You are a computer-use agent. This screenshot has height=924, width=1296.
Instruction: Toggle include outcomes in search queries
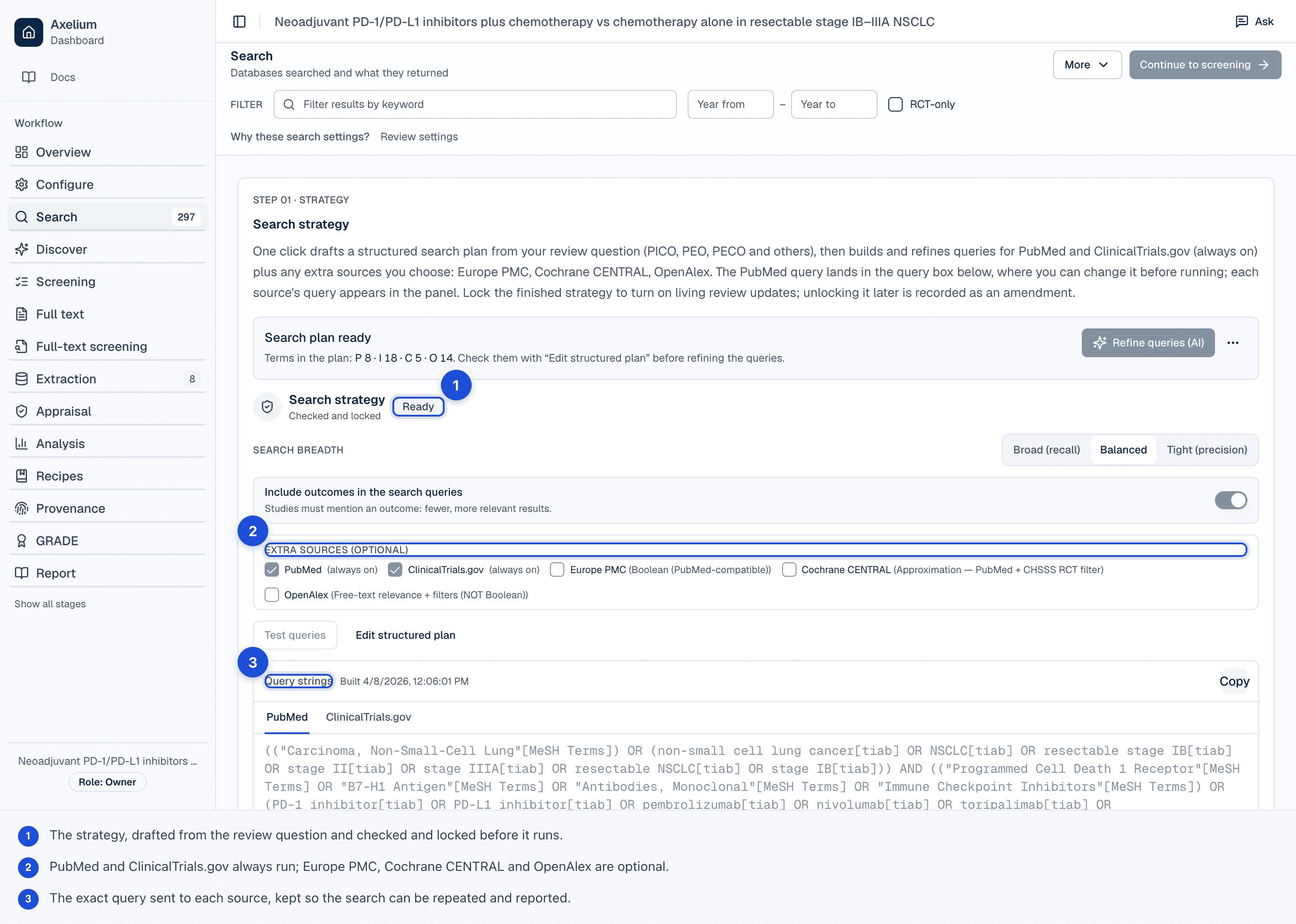(x=1231, y=500)
